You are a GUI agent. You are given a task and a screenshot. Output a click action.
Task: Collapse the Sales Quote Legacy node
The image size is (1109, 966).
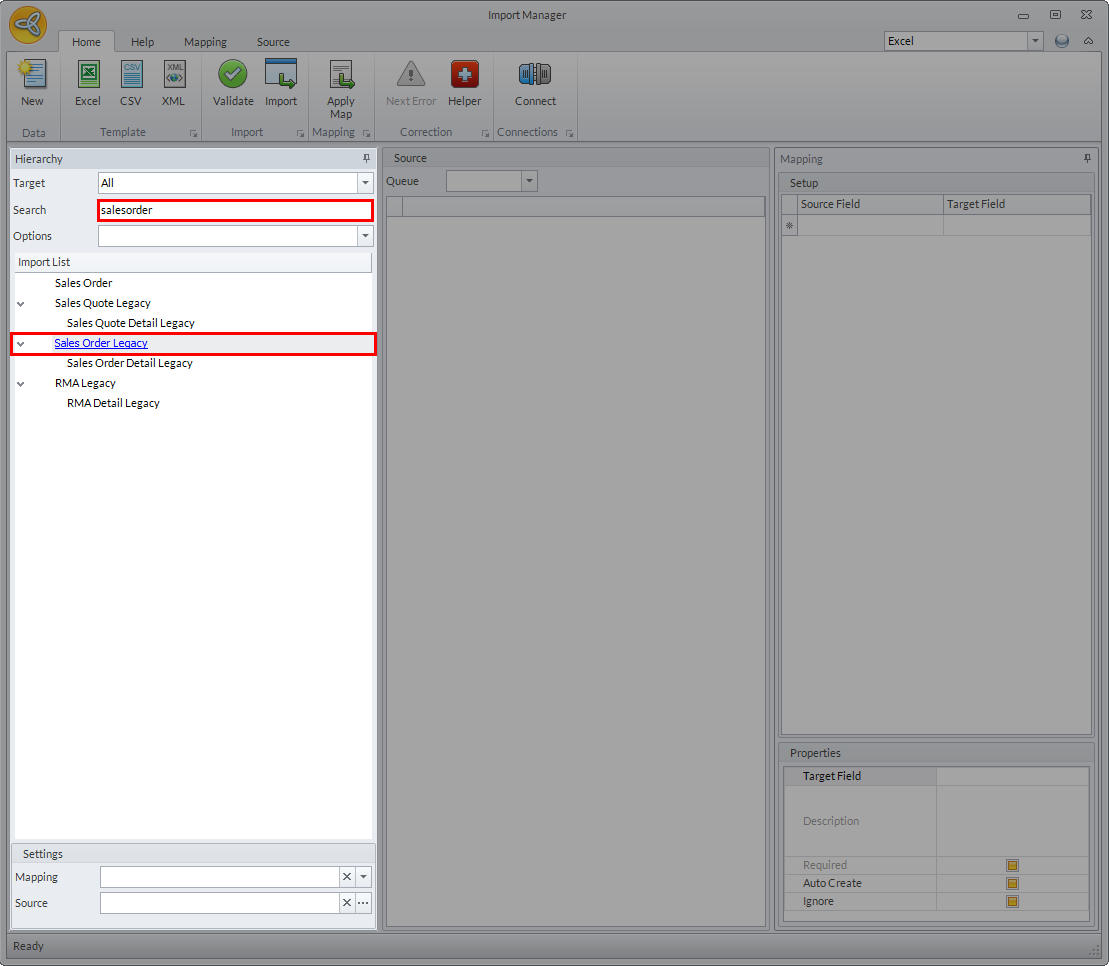point(21,303)
